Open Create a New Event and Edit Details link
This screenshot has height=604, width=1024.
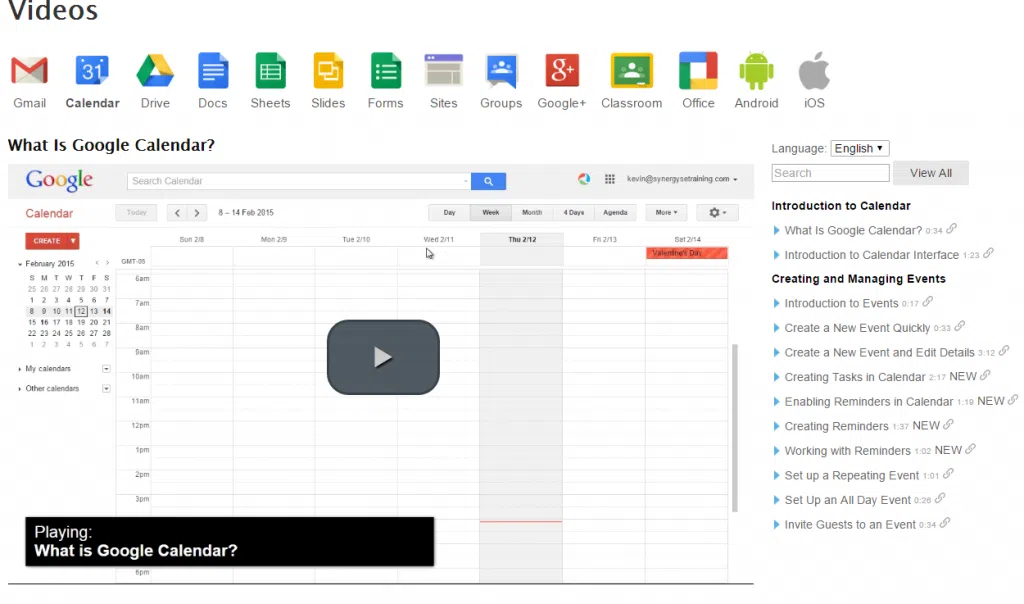[879, 353]
